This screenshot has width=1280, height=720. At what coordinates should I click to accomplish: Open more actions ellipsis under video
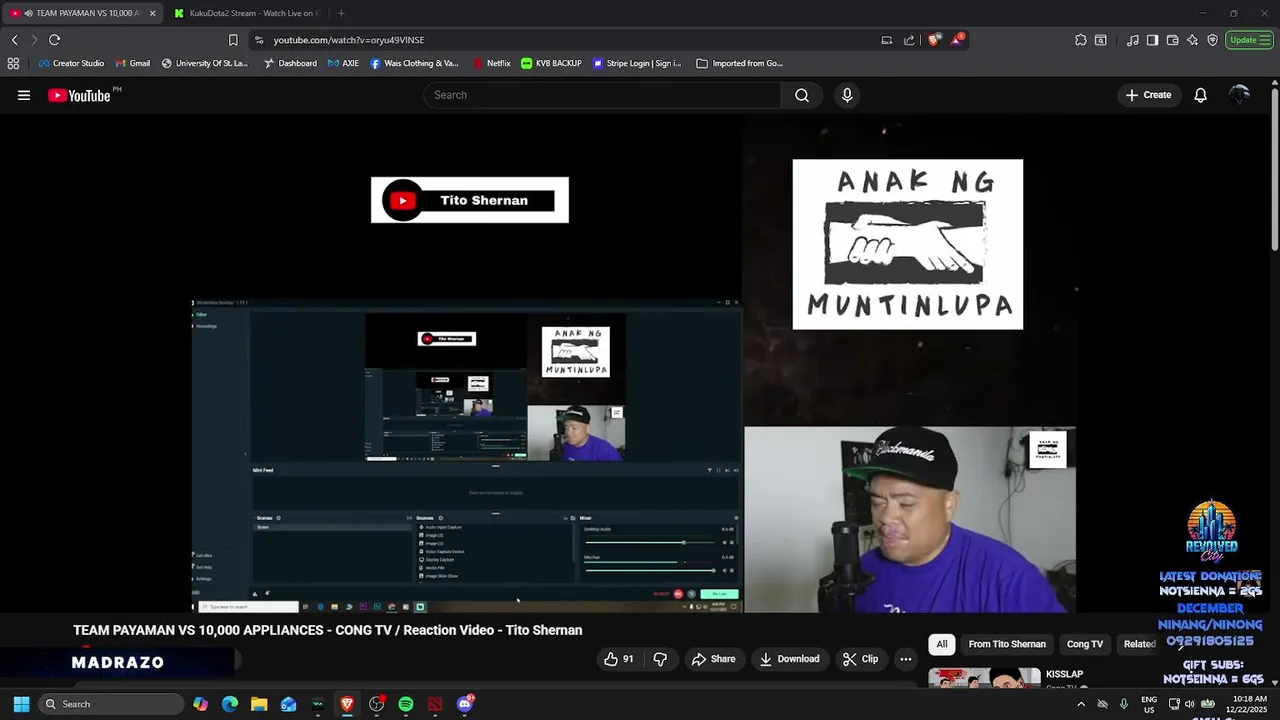906,659
